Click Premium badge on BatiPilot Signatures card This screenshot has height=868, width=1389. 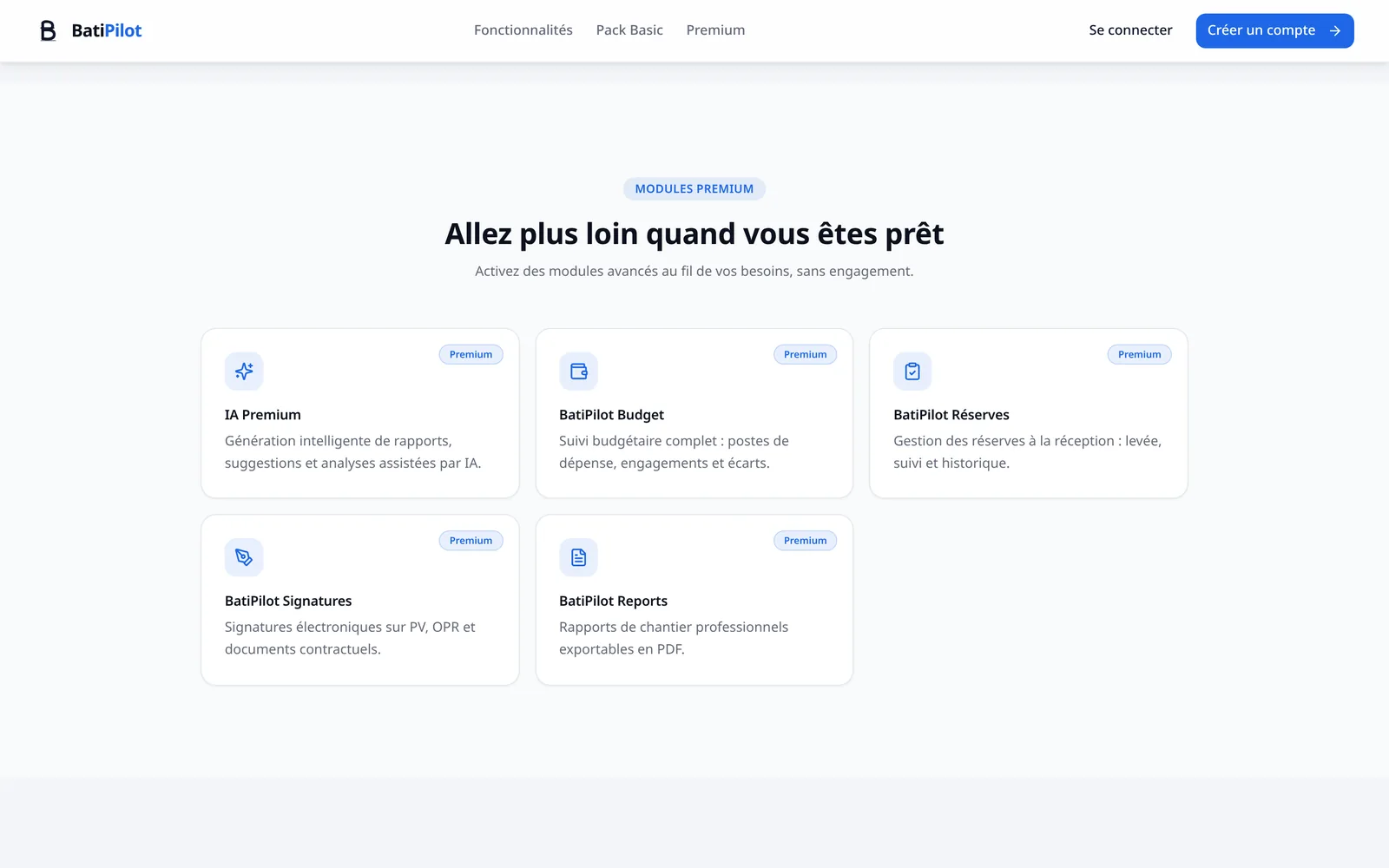[x=471, y=541]
